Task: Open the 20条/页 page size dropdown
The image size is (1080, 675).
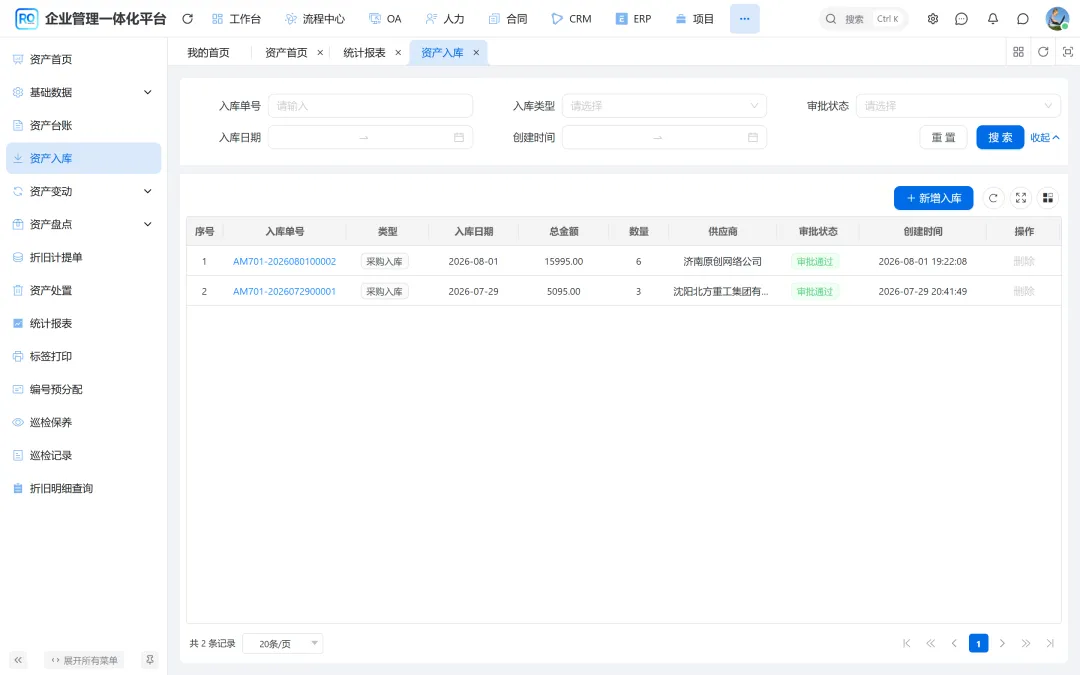Action: [283, 643]
